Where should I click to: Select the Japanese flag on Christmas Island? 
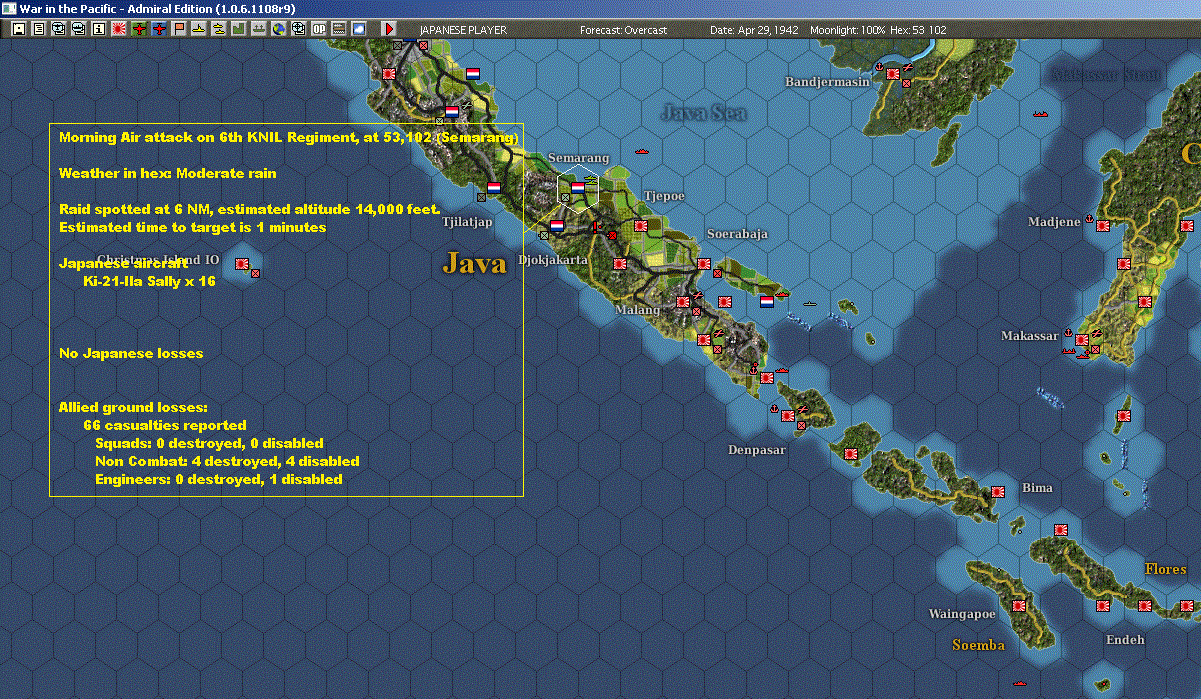click(x=241, y=263)
